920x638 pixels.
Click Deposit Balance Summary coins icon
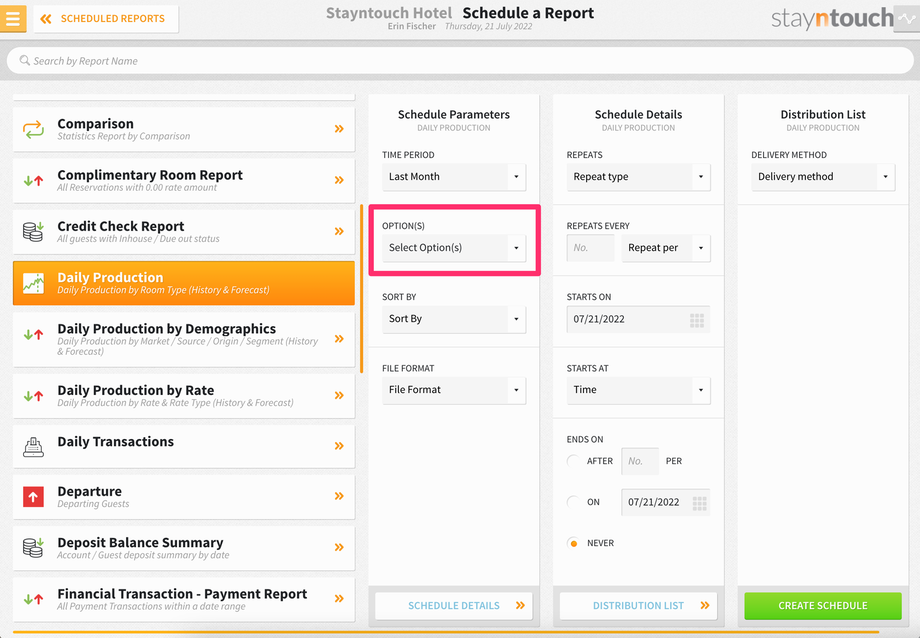(33, 547)
